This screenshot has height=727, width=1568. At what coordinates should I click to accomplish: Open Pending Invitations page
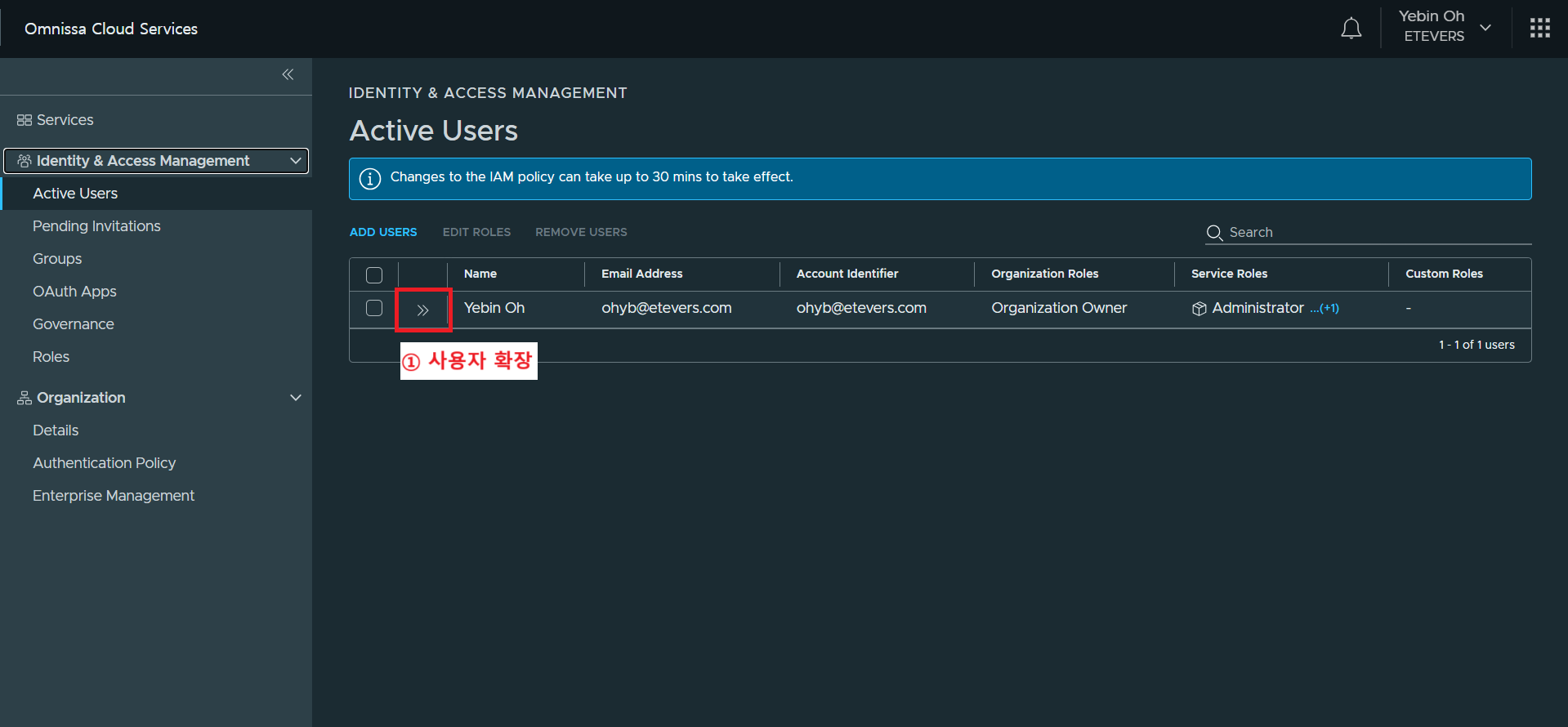96,226
